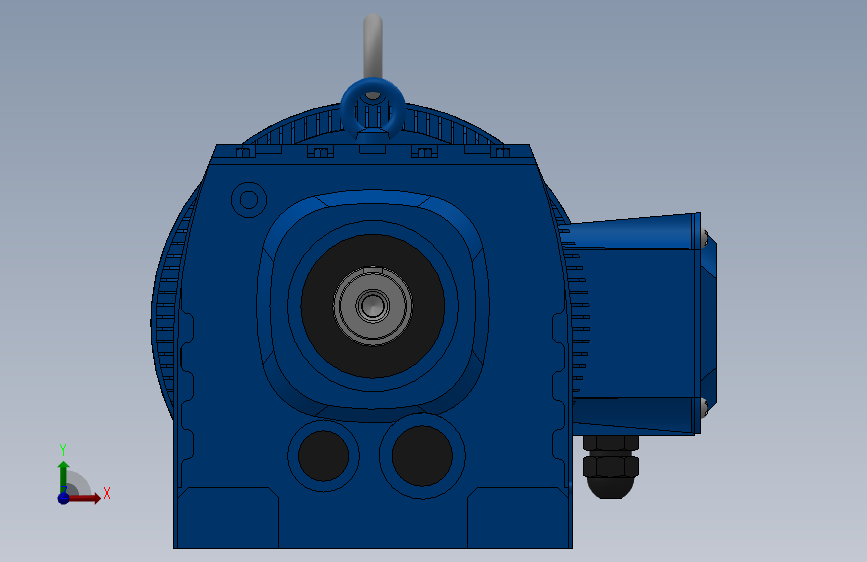Pick the black cable gland under terminal box

610,466
